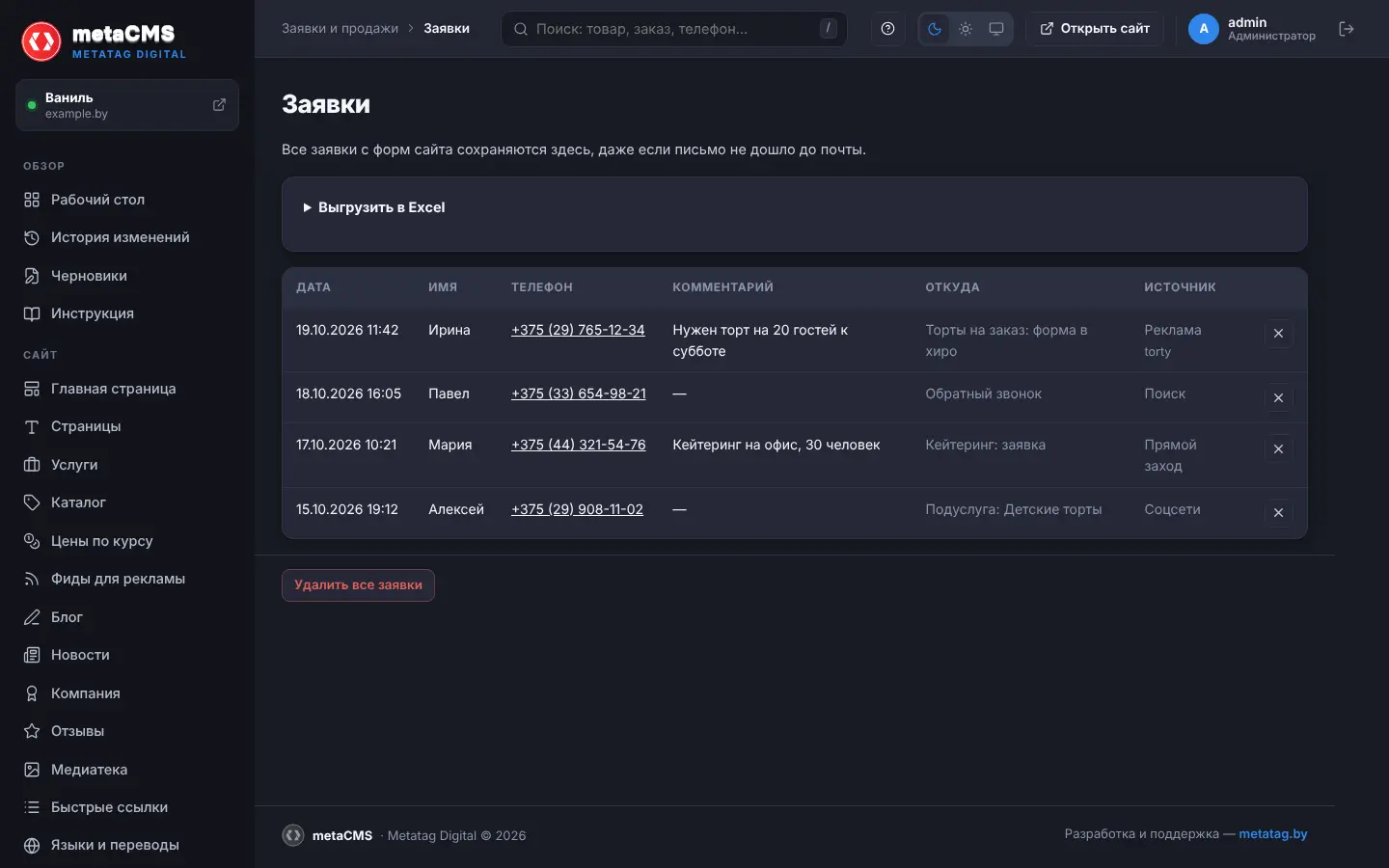
Task: Expand Выгрузить в Excel section
Action: 374,207
